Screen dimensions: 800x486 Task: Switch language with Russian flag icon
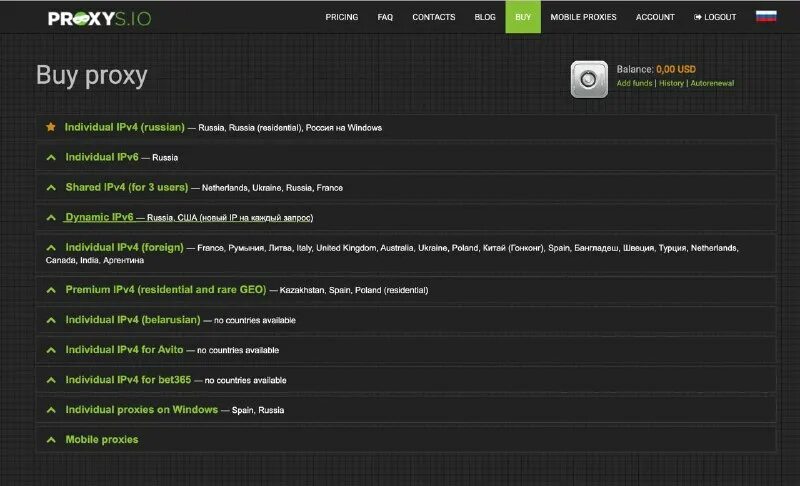coord(766,17)
